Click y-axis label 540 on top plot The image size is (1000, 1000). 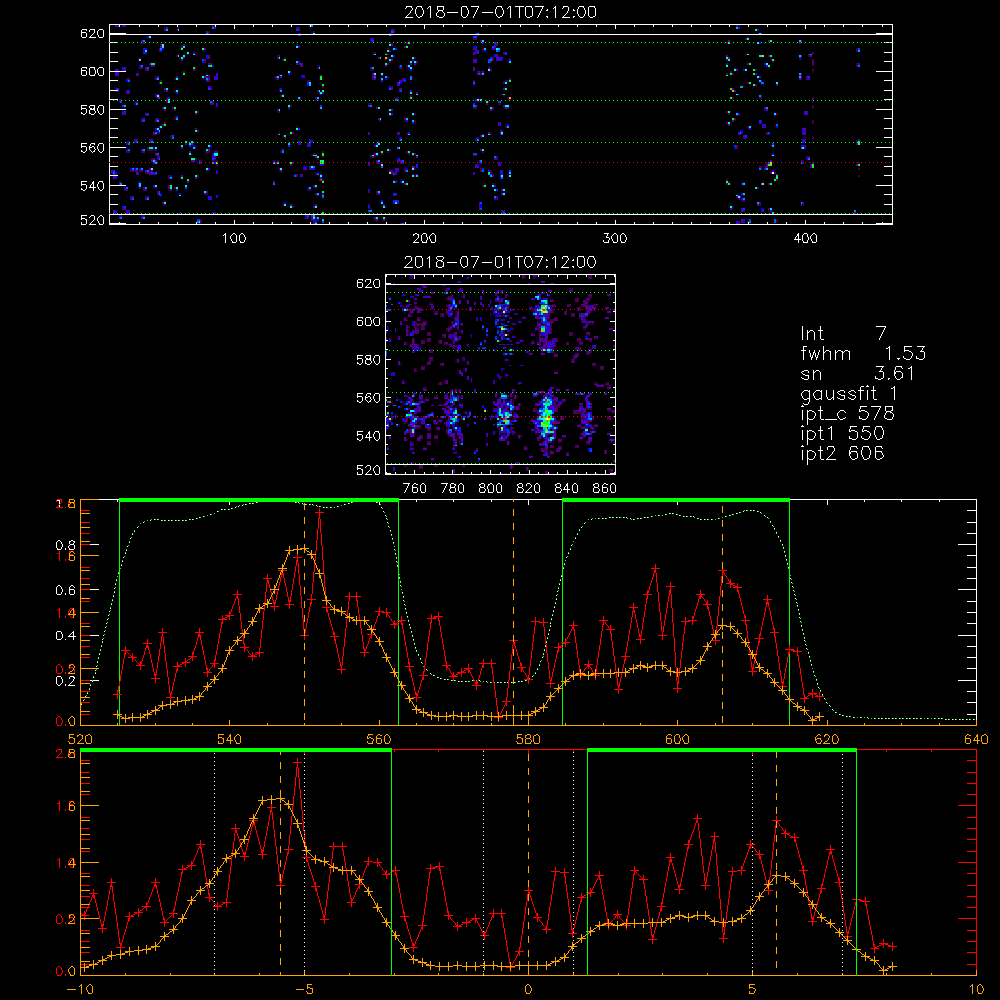coord(92,186)
